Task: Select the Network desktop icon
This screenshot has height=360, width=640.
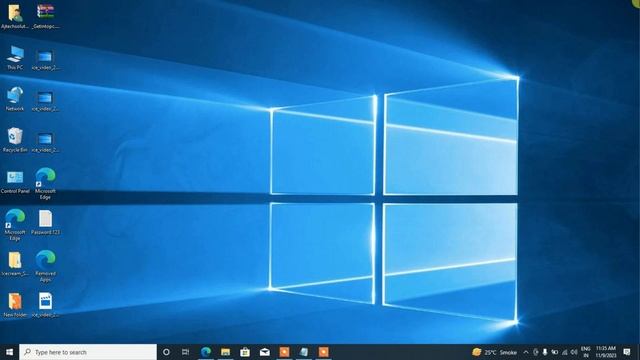Action: pyautogui.click(x=15, y=99)
